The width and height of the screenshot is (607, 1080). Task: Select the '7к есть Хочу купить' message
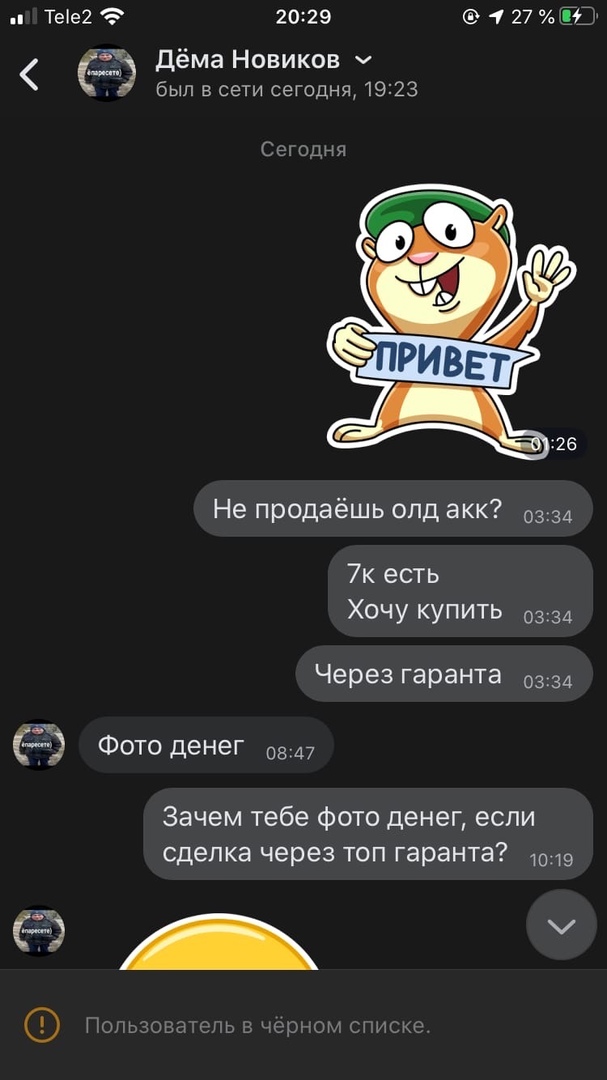460,592
